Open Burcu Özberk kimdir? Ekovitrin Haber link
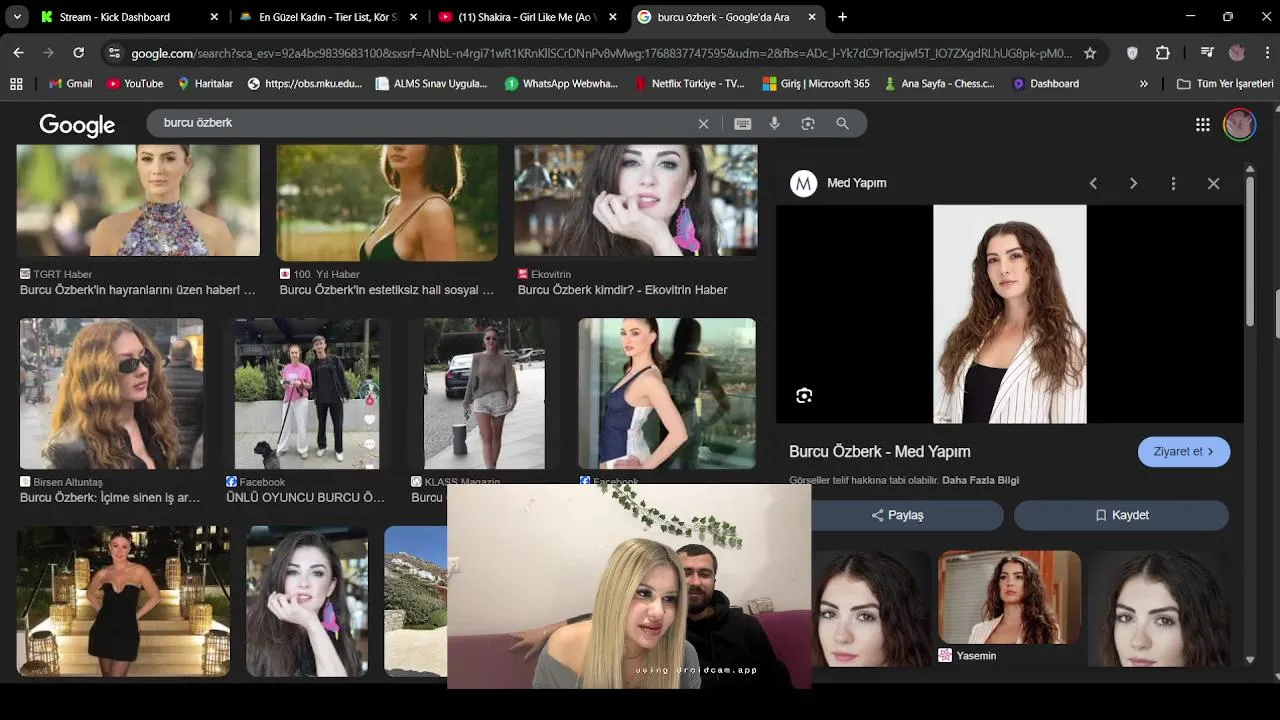1280x720 pixels. (x=622, y=290)
